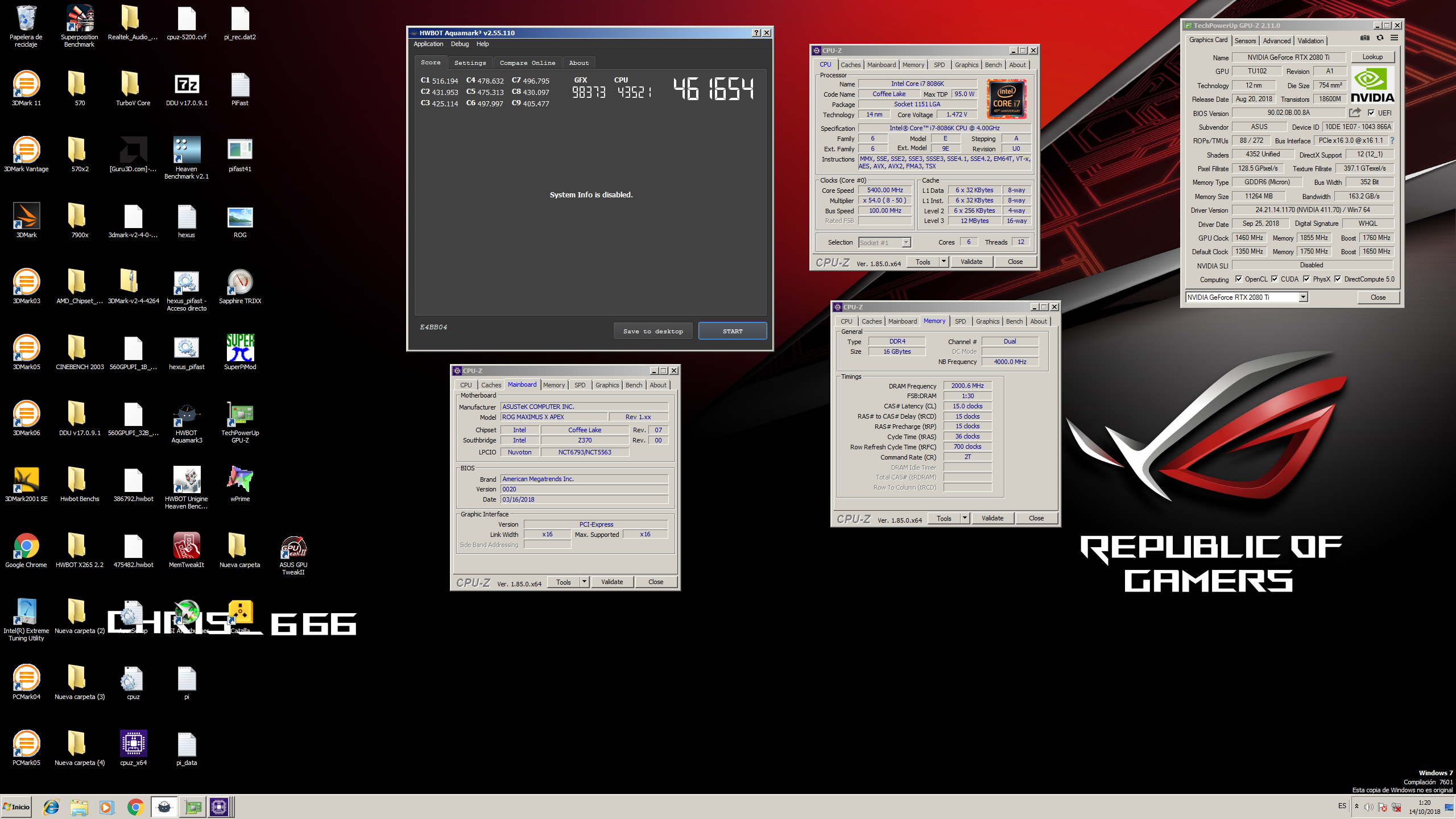Open the GPU-Z hamburger menu
The image size is (1456, 819).
click(1394, 38)
